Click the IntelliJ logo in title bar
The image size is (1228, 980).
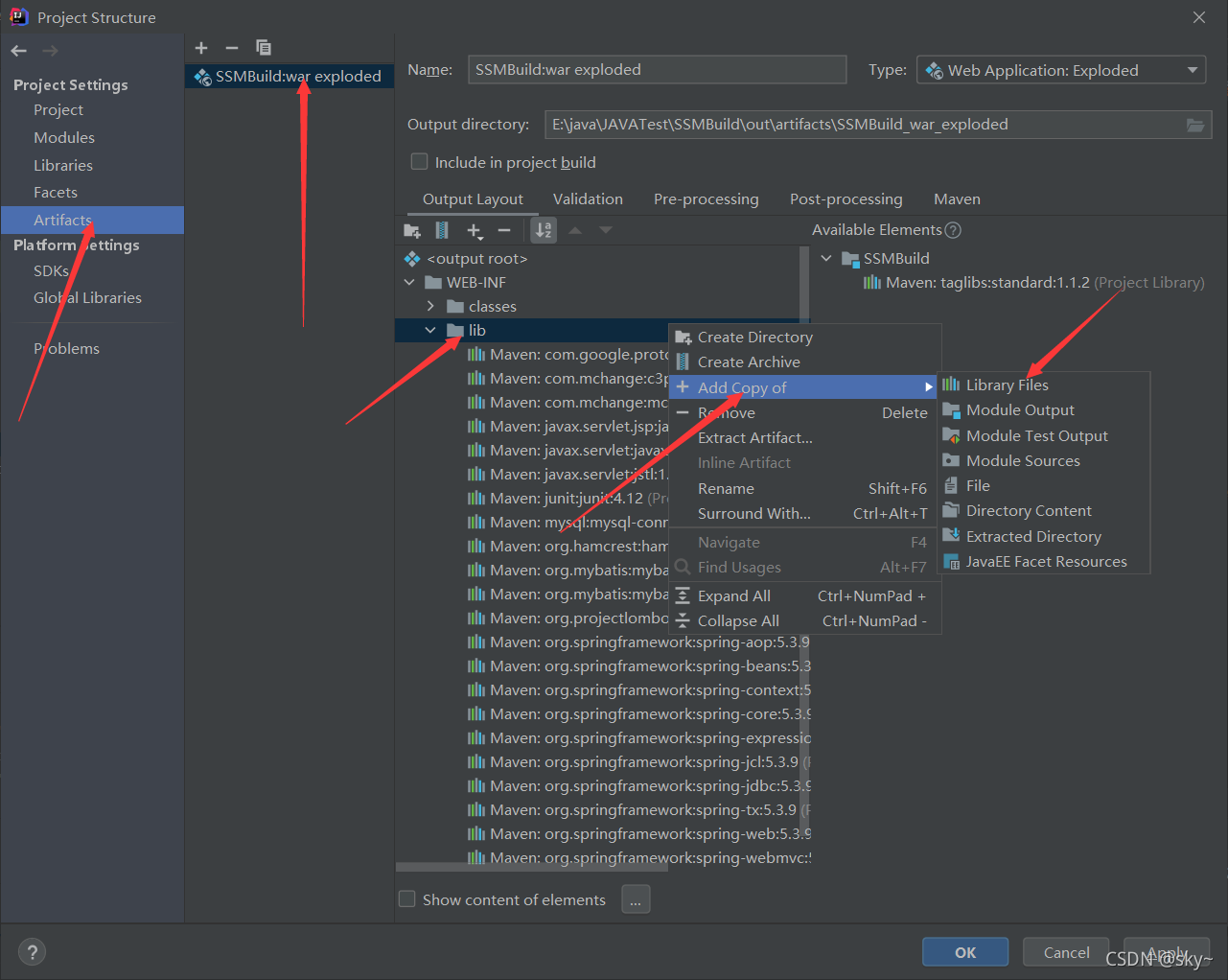pyautogui.click(x=18, y=16)
